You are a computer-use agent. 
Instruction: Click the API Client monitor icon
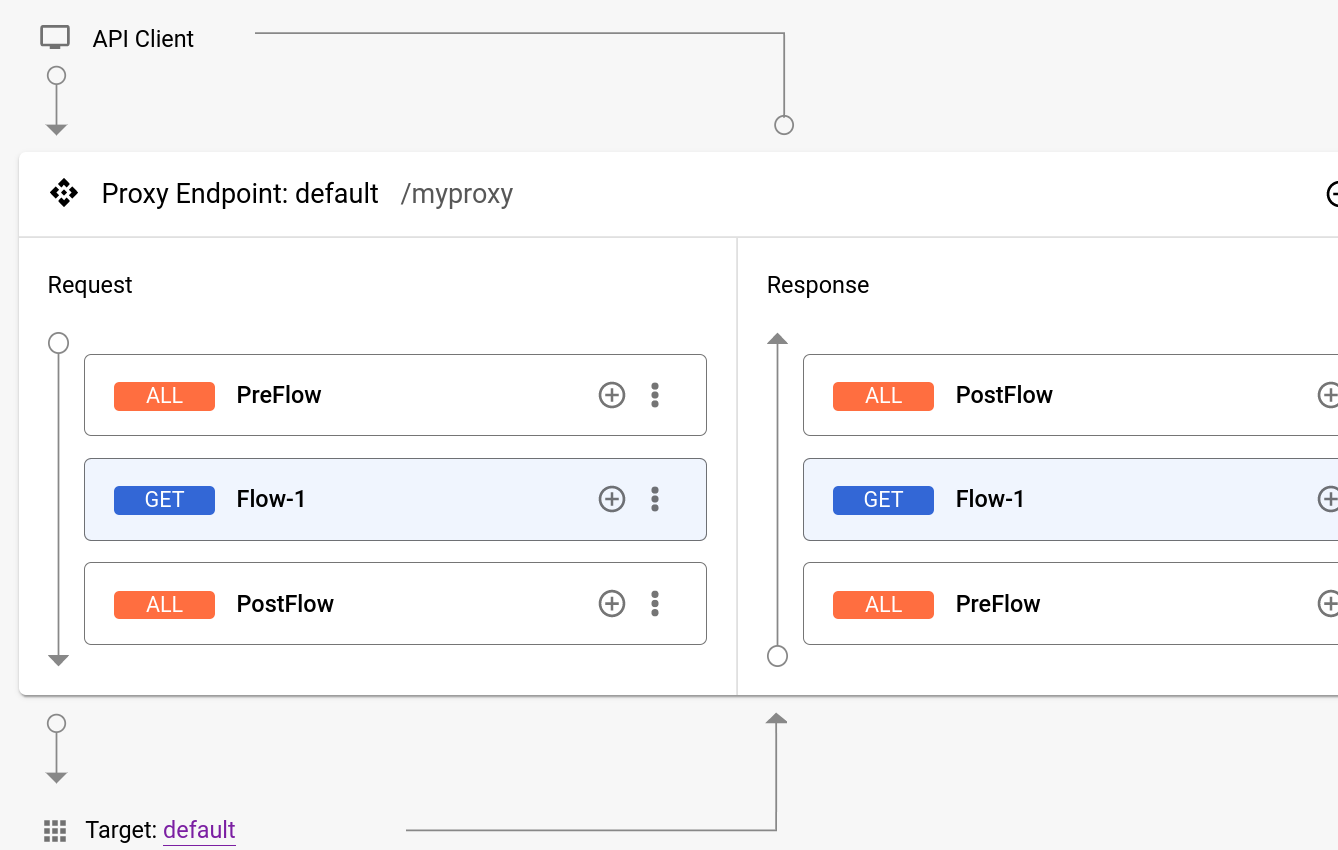pos(55,35)
